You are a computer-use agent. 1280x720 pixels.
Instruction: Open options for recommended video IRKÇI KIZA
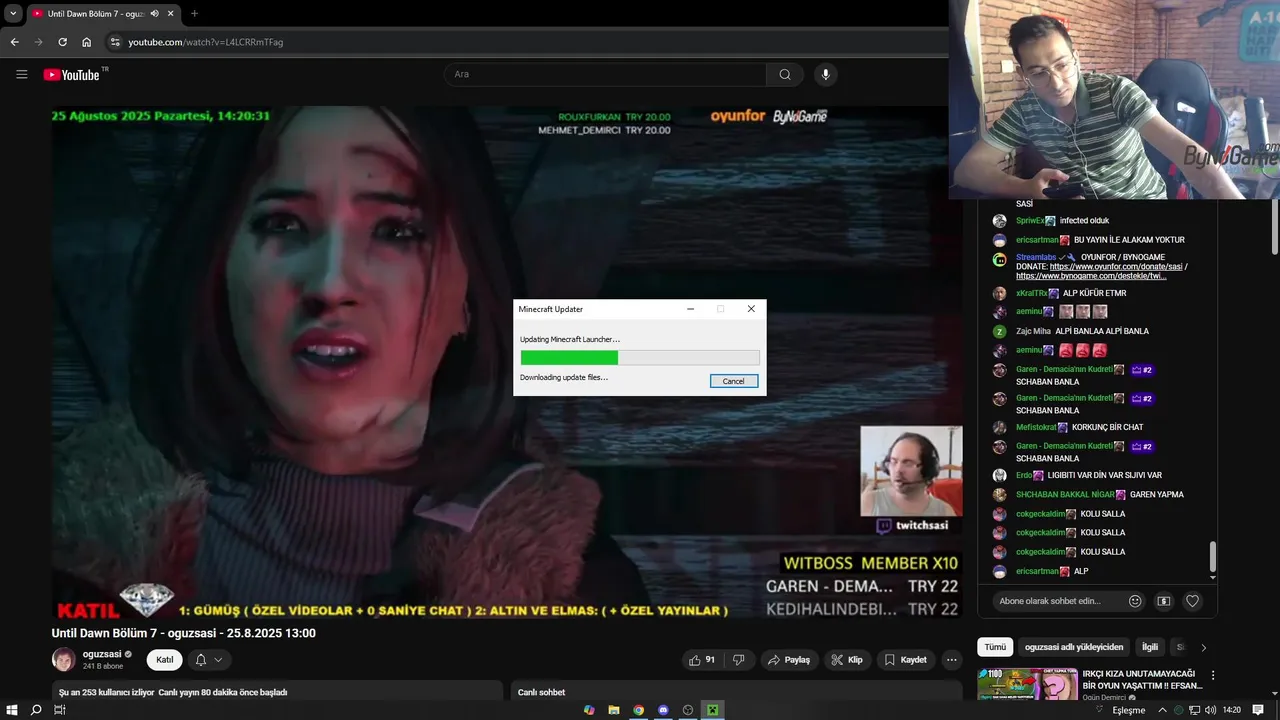[1213, 676]
